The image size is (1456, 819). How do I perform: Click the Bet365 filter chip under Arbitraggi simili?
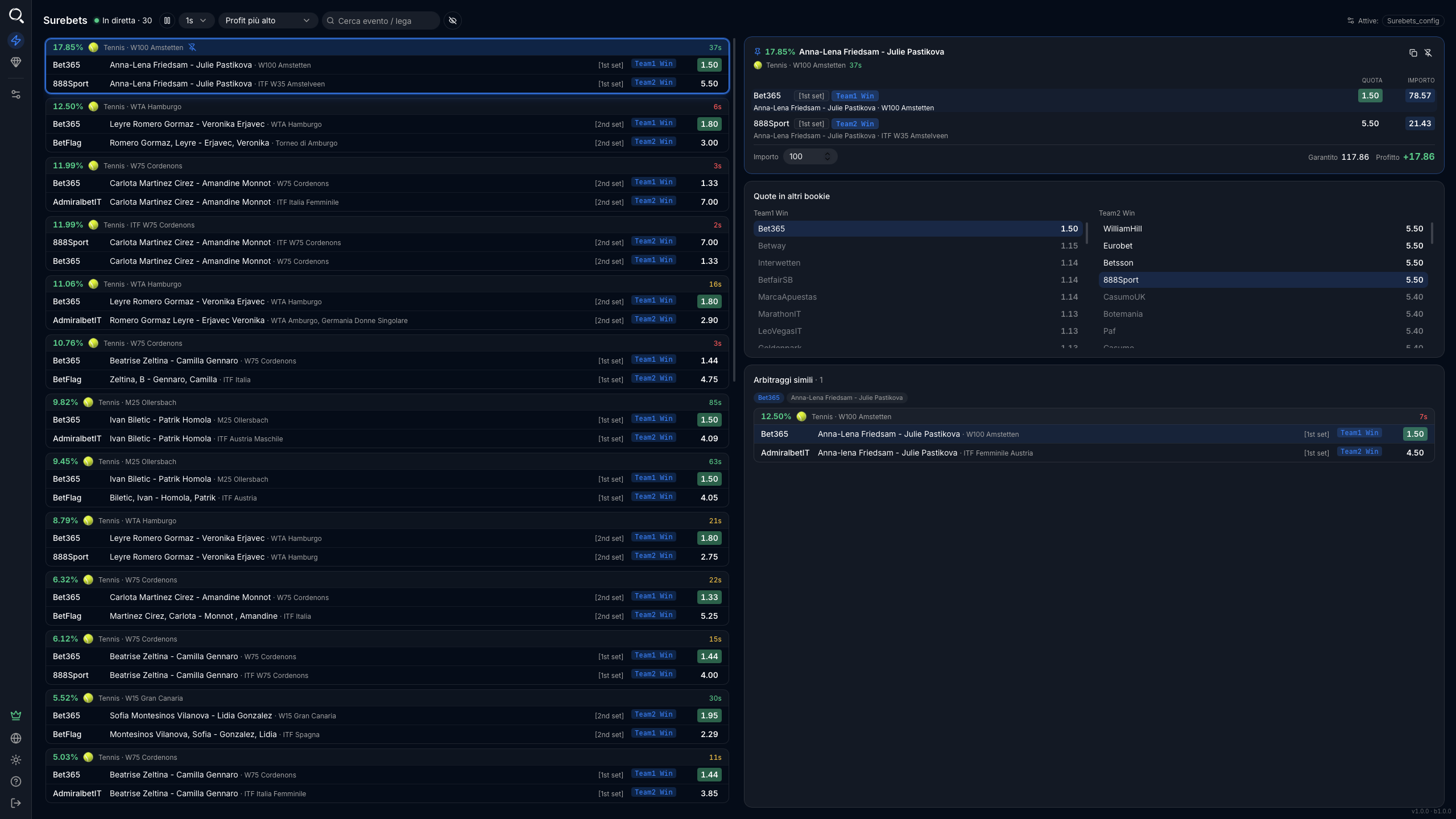pyautogui.click(x=768, y=398)
